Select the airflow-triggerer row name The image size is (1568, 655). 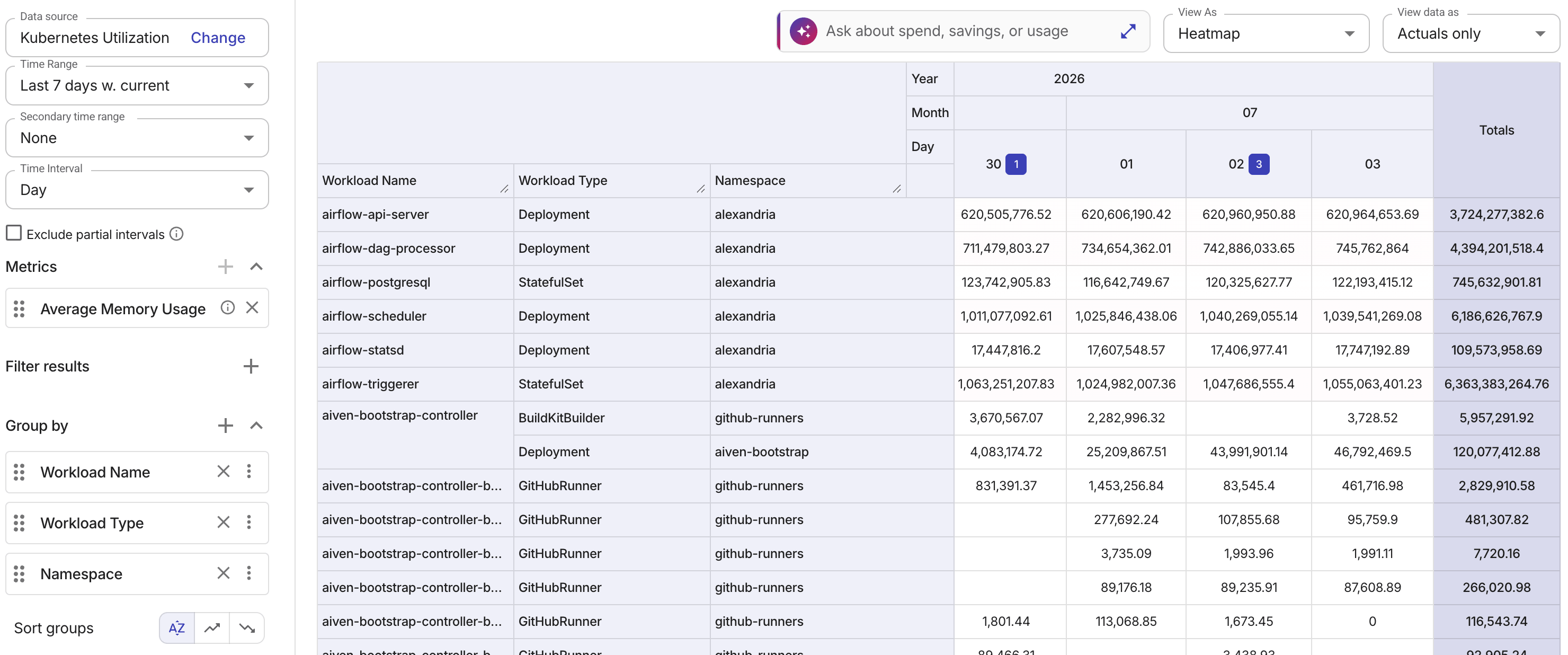tap(370, 384)
